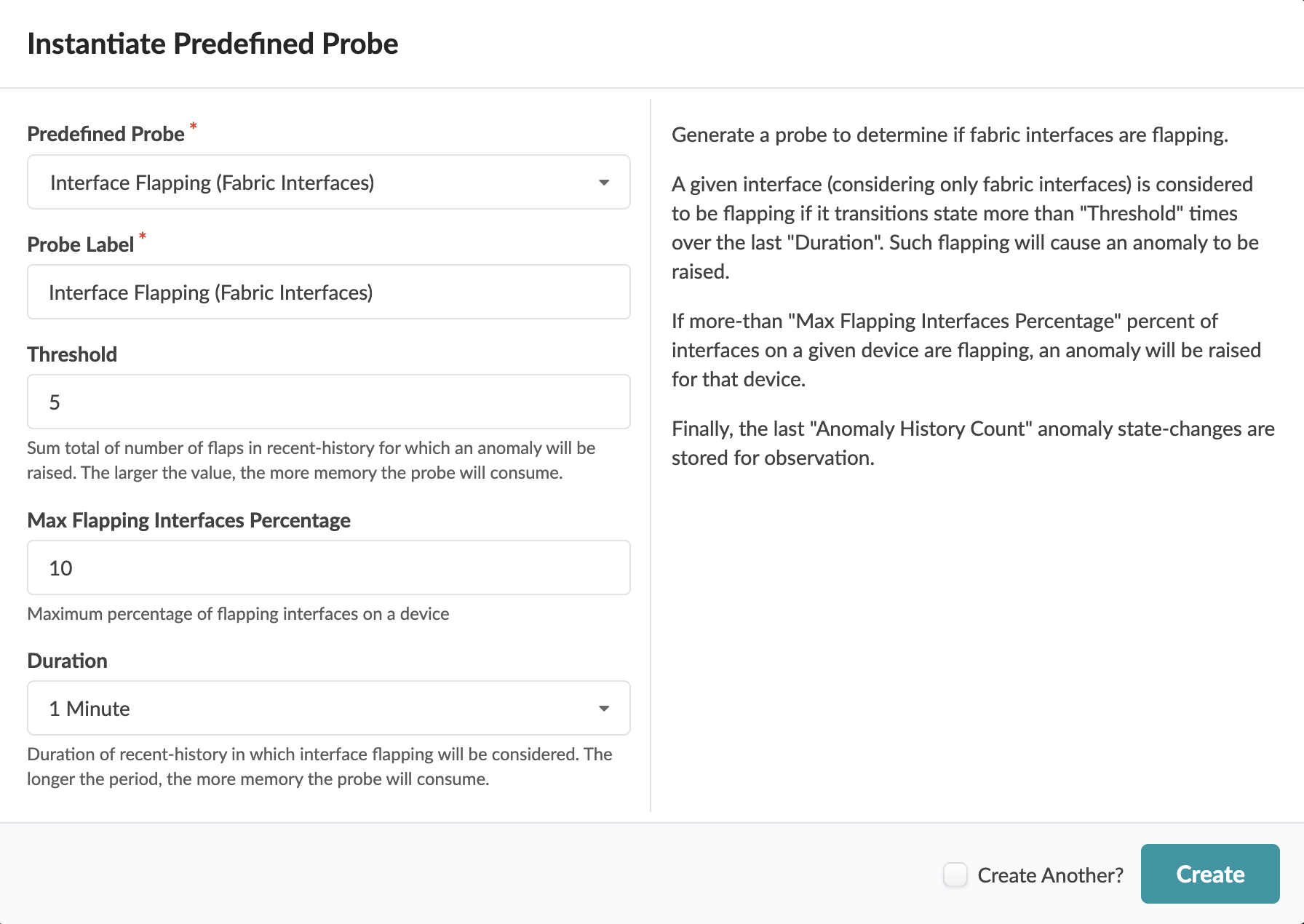Click the "Maximum percentage of flapping interfaces" hint

click(x=238, y=614)
